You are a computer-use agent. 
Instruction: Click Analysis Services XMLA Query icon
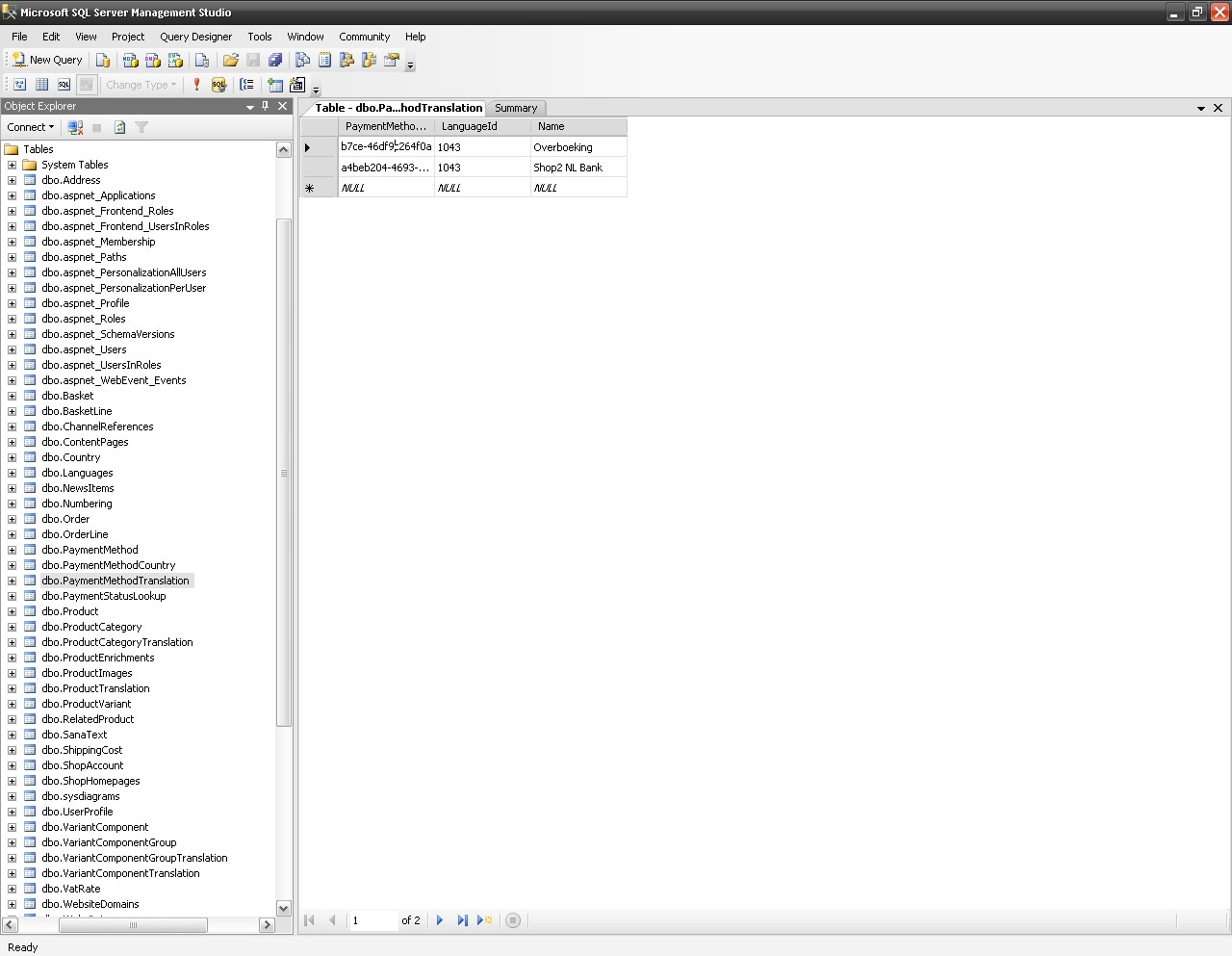point(175,60)
